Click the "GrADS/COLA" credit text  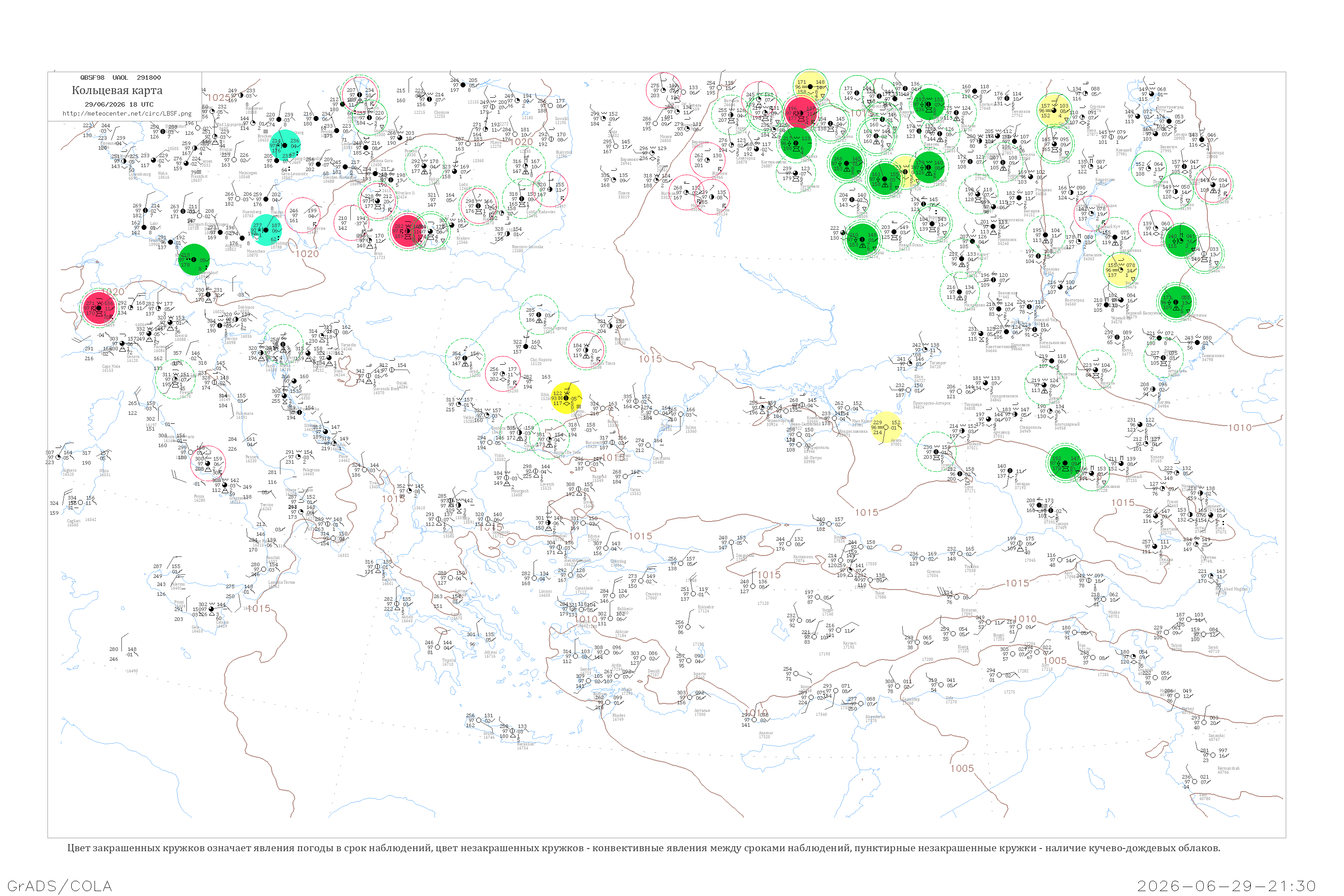click(60, 886)
